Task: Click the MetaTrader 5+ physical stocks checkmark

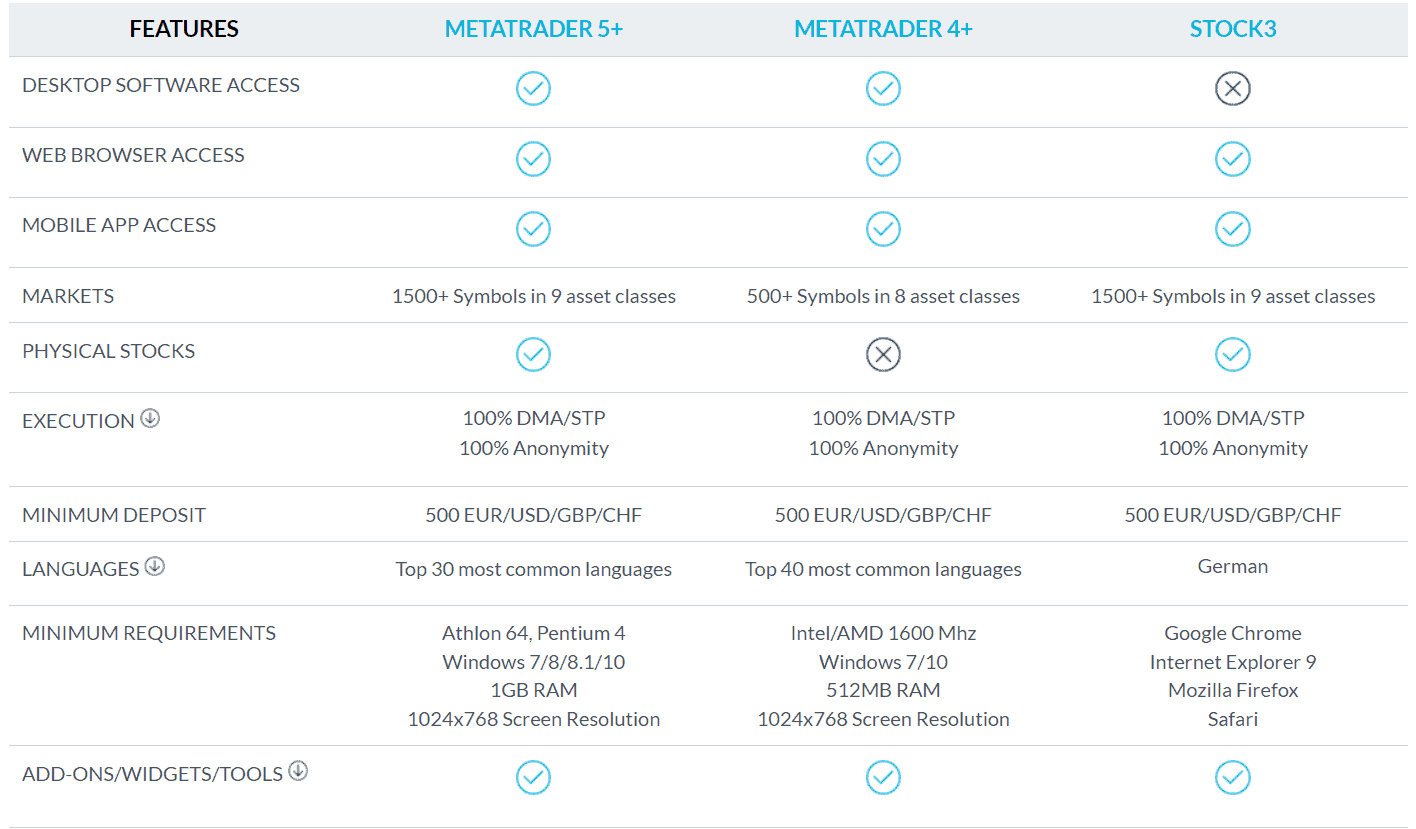Action: (x=533, y=354)
